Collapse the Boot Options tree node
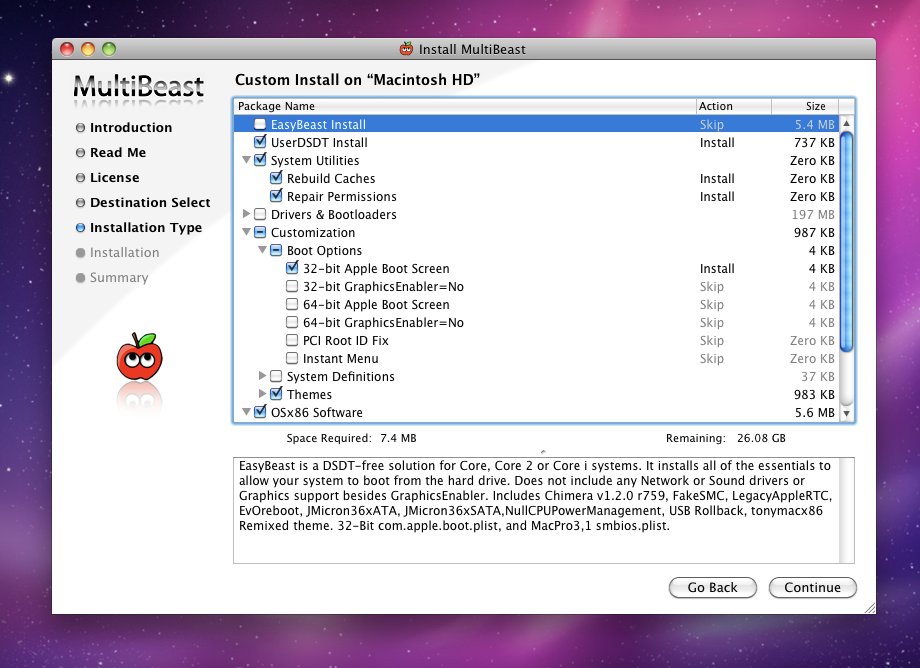 (262, 251)
